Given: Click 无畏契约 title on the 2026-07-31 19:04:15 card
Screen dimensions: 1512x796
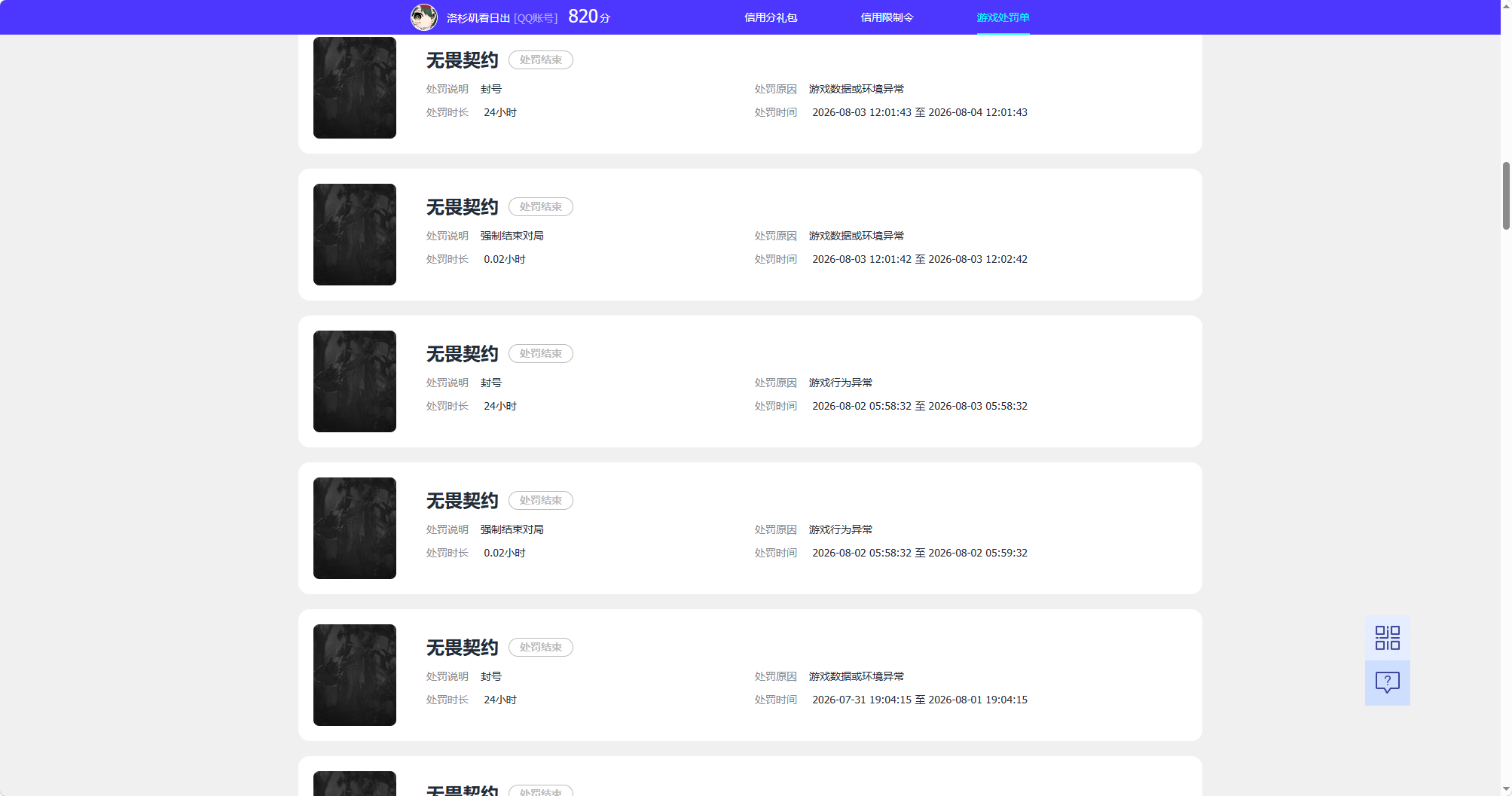Looking at the screenshot, I should [x=463, y=648].
